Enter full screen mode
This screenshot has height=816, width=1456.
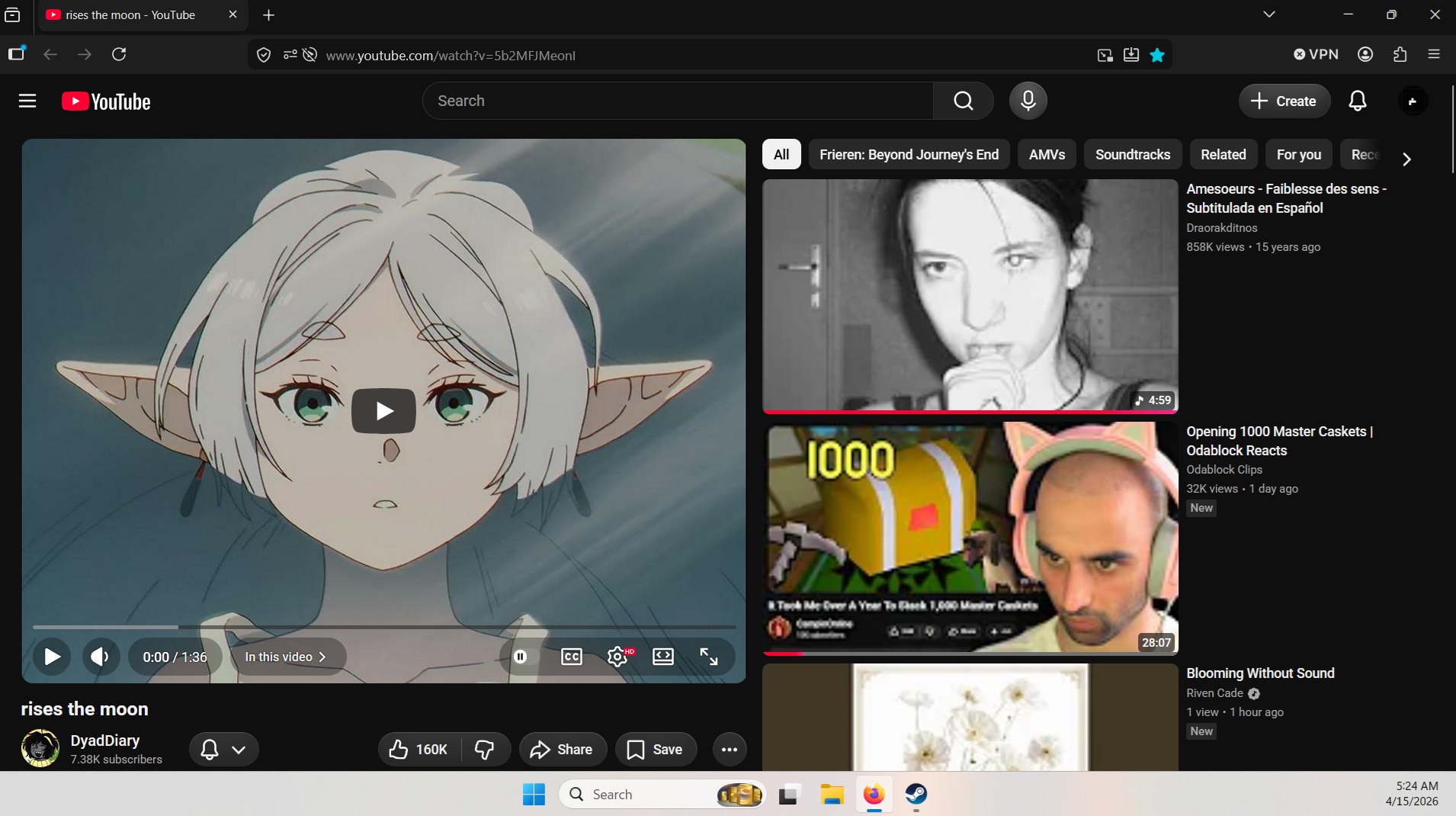tap(709, 657)
